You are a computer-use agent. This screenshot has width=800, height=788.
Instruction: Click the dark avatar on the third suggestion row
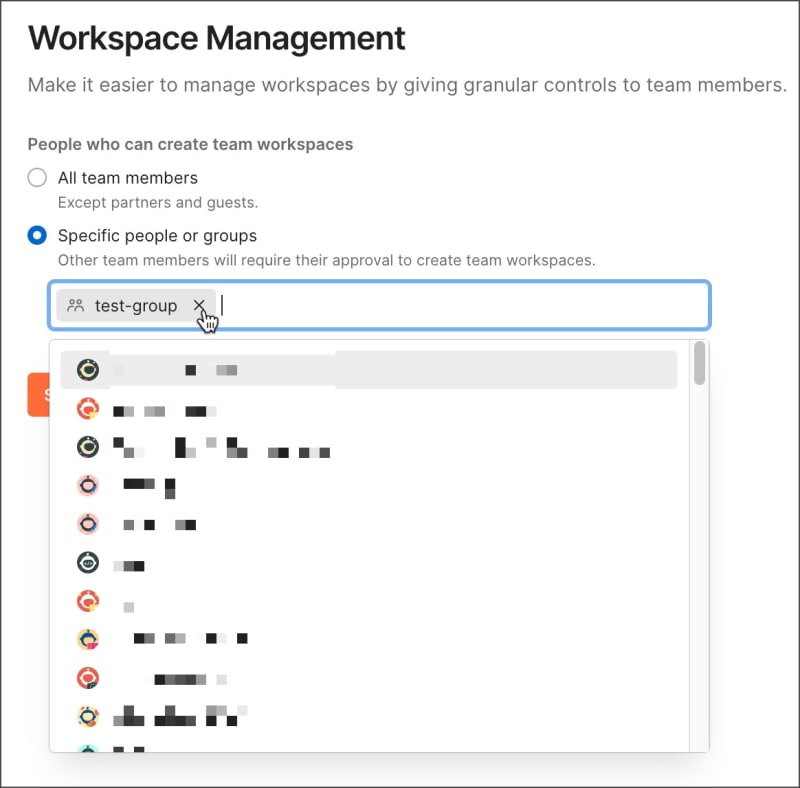(89, 447)
